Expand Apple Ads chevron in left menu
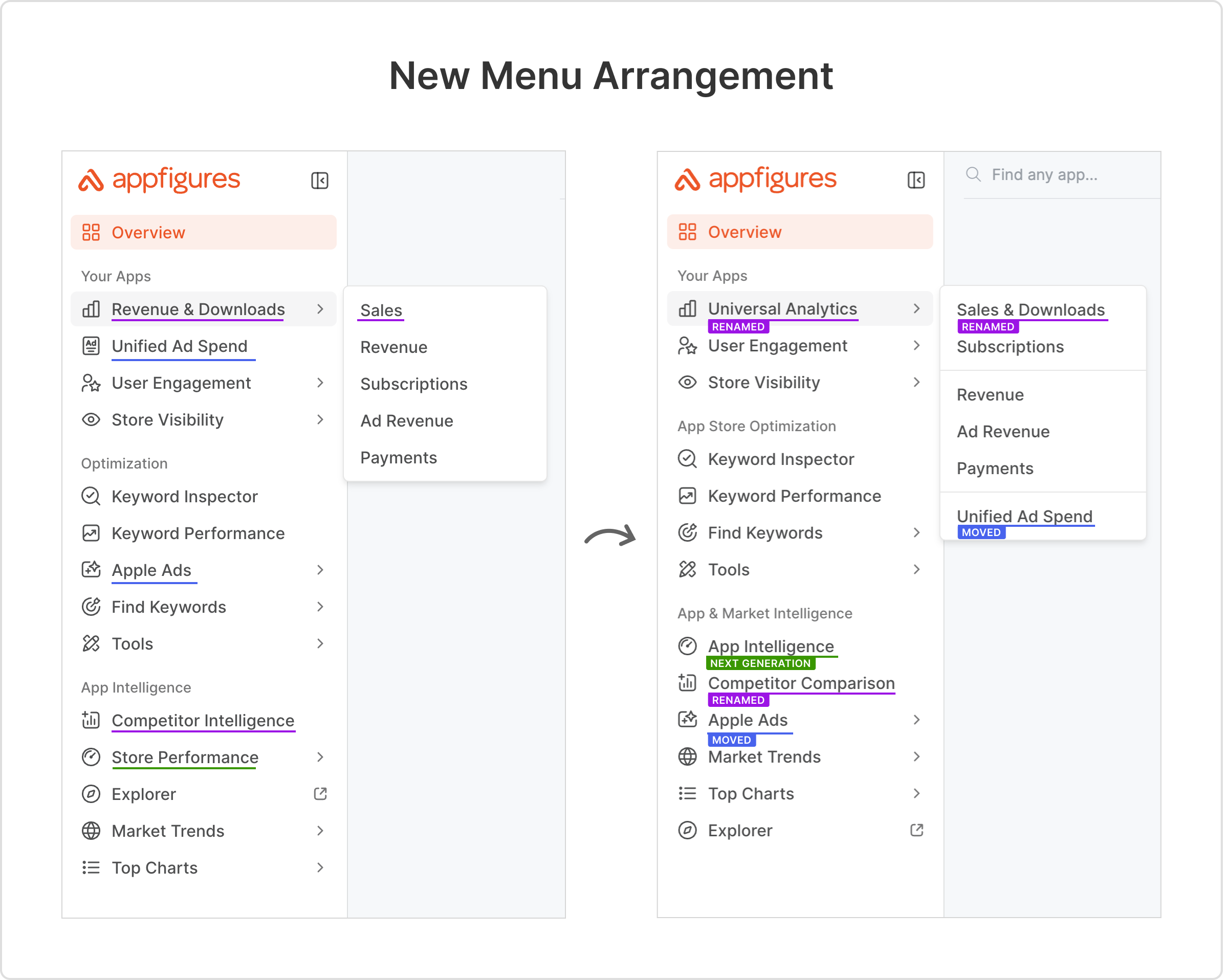The width and height of the screenshot is (1223, 980). (x=320, y=570)
